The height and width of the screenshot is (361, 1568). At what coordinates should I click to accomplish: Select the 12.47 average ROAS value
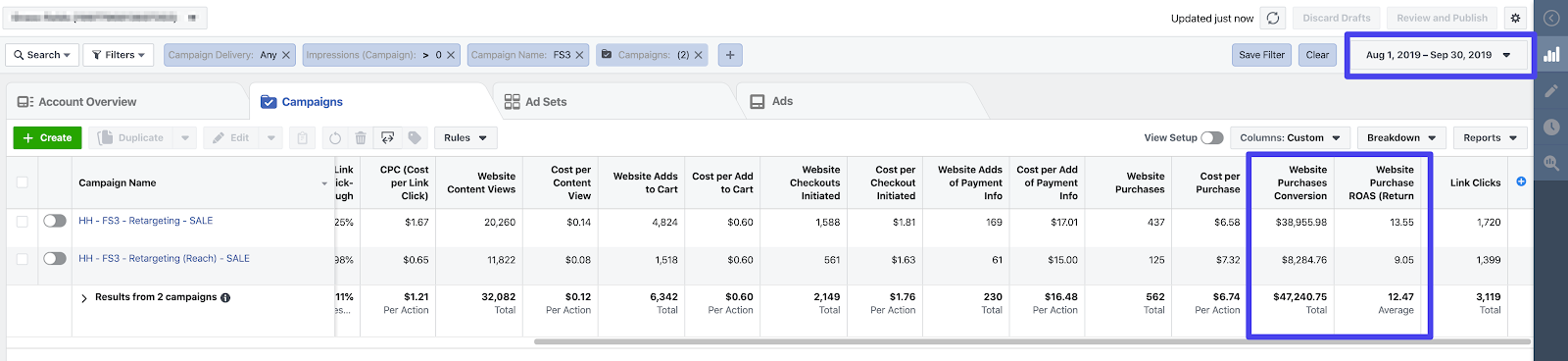(1400, 296)
